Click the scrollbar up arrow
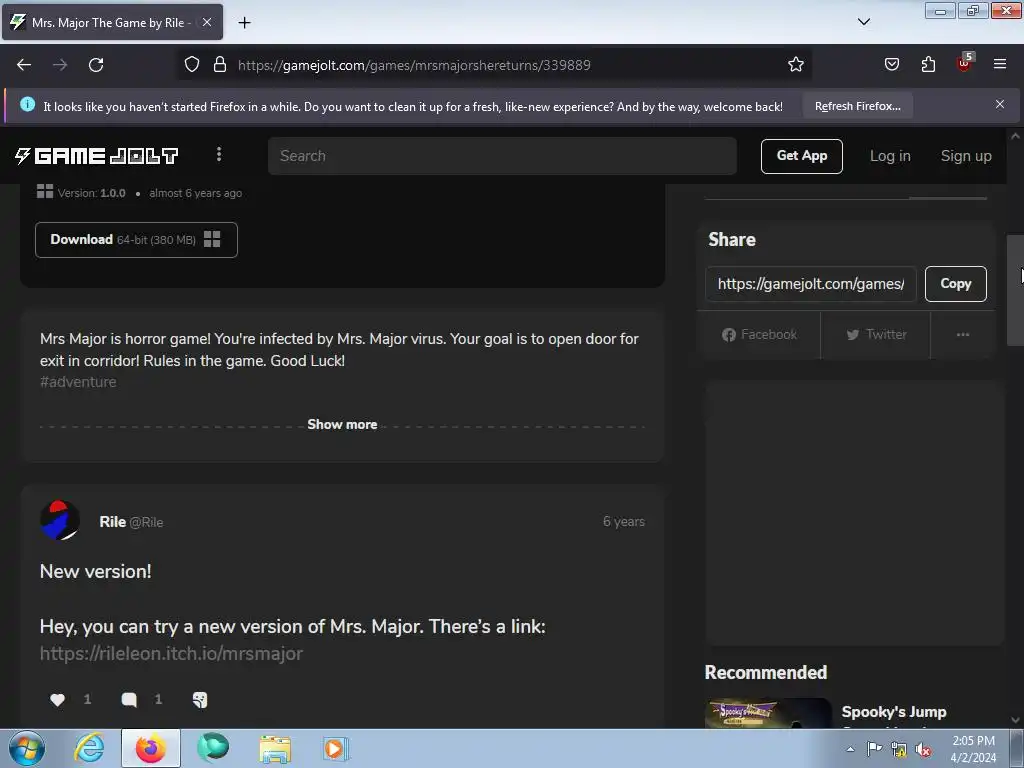Viewport: 1024px width, 768px height. 1015,136
